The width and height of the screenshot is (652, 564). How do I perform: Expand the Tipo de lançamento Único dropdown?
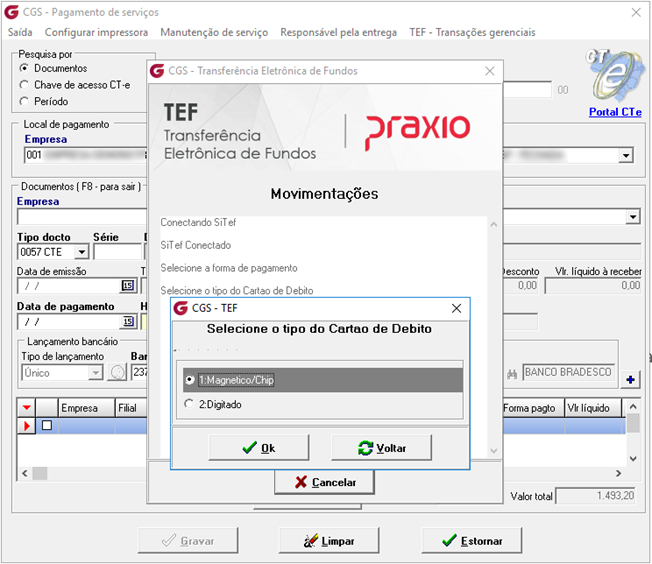(x=96, y=372)
